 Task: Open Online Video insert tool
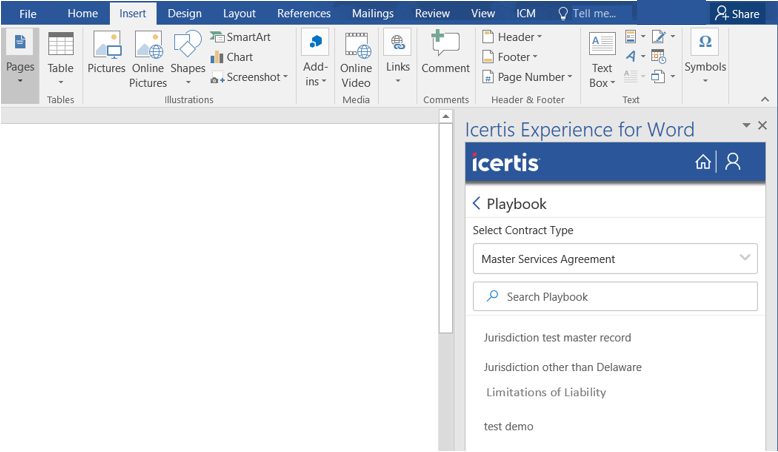(x=356, y=58)
